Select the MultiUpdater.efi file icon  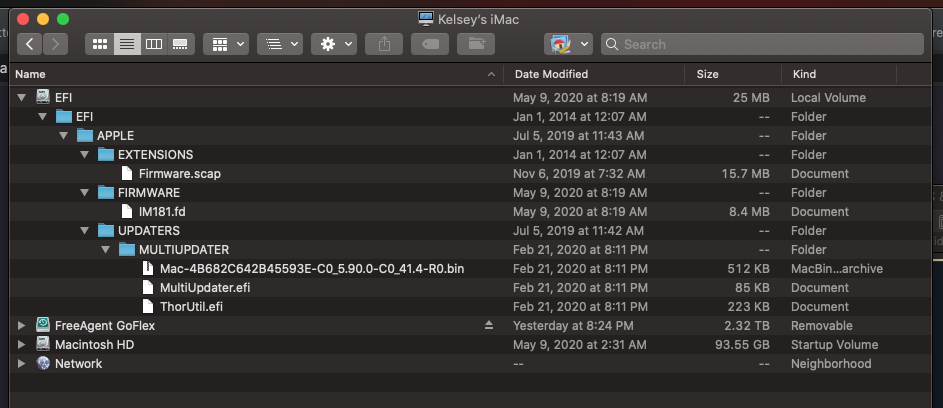(x=147, y=288)
